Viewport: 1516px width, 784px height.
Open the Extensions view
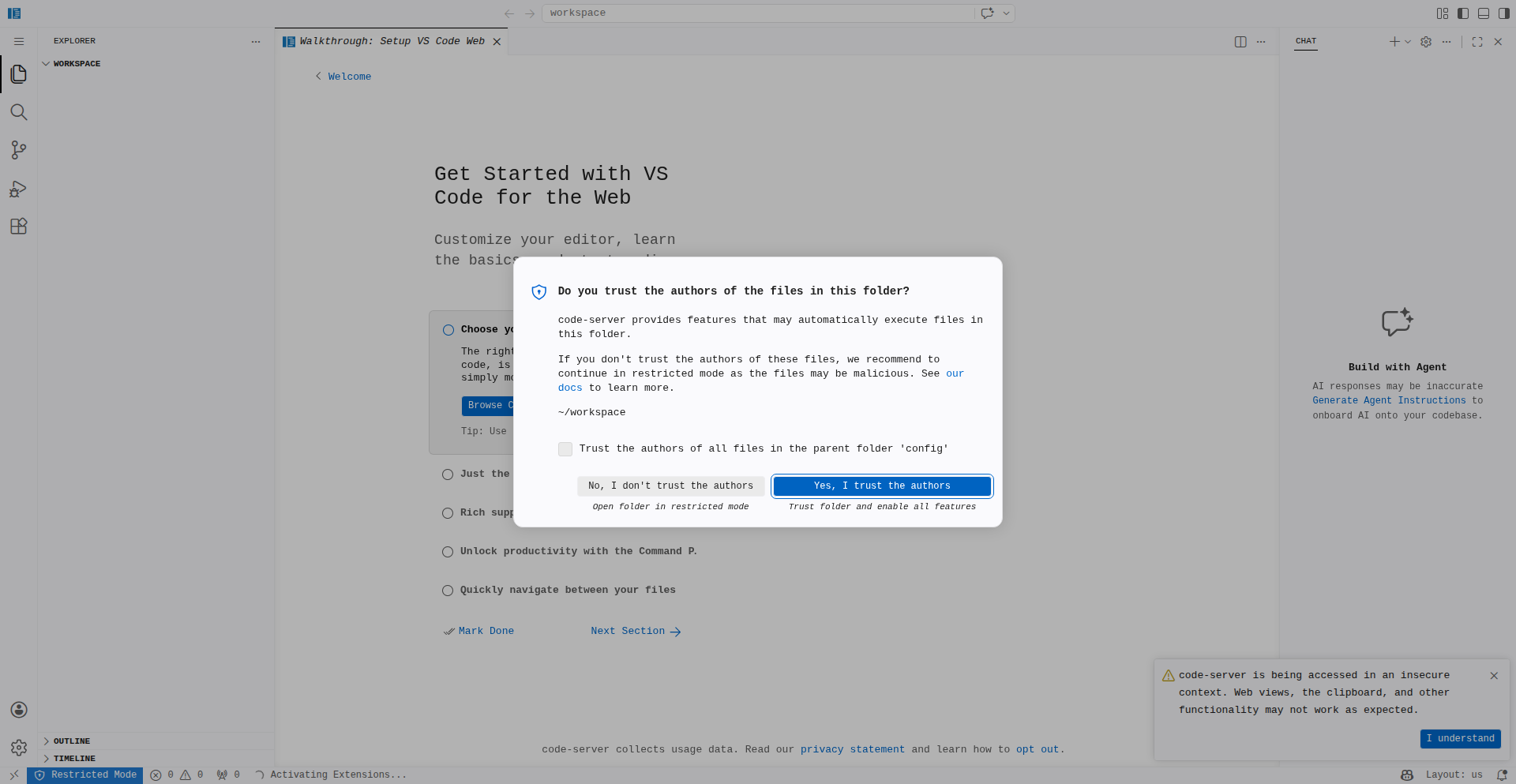click(19, 227)
